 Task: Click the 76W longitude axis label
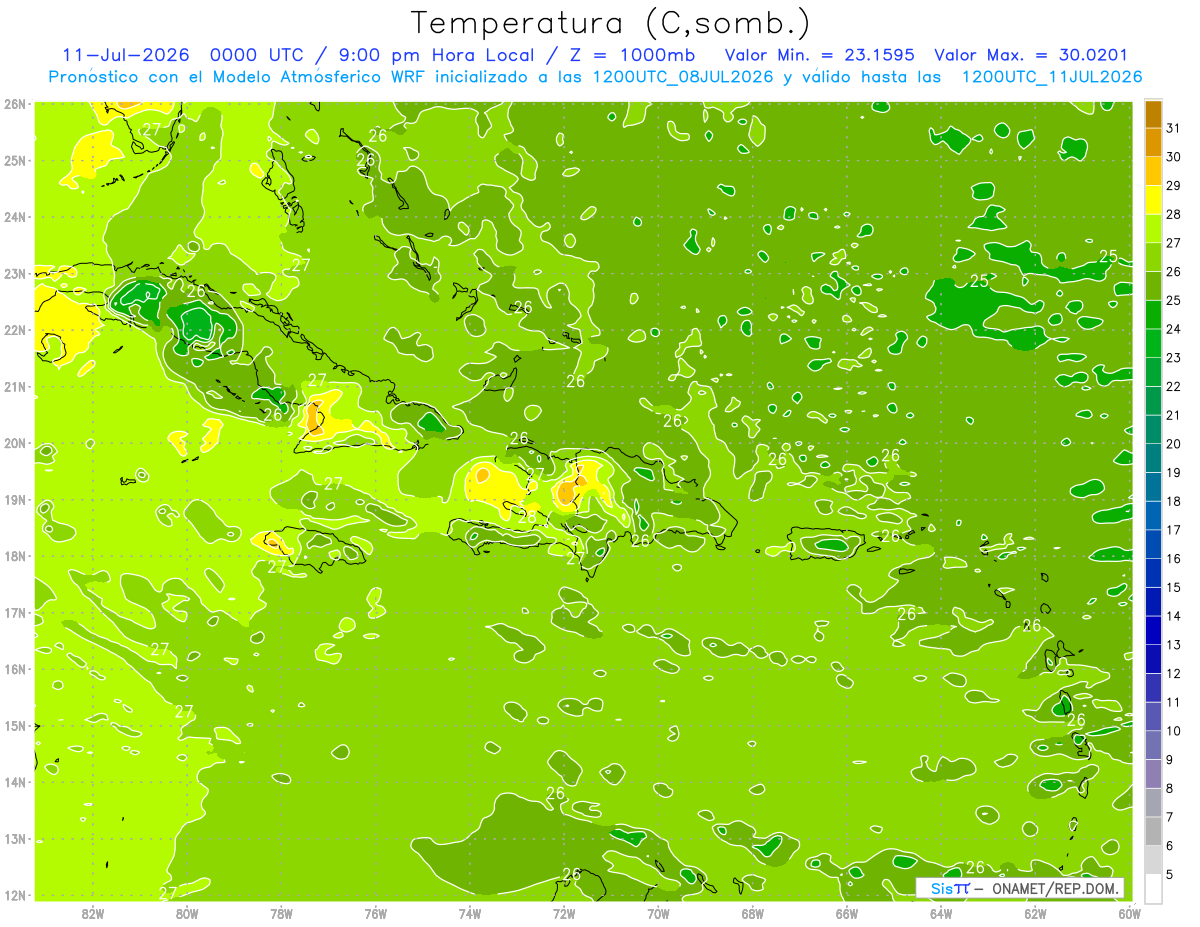[x=375, y=913]
